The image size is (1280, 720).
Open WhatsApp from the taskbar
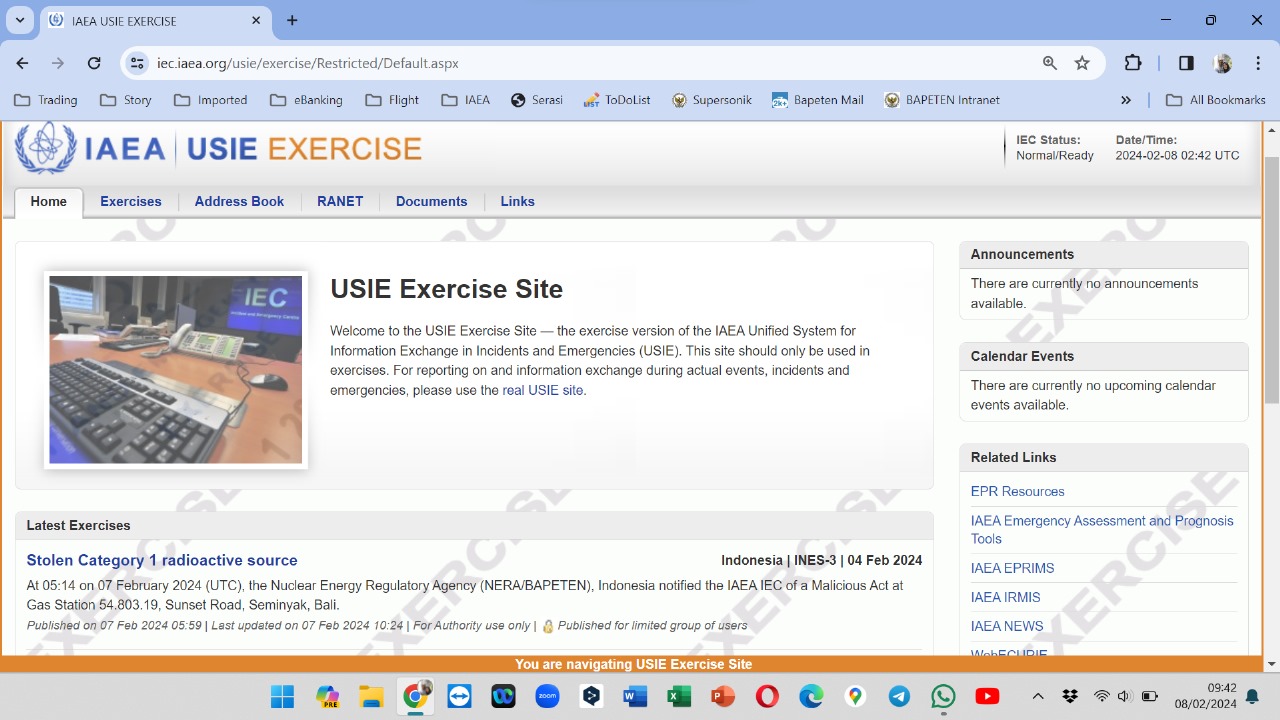click(943, 696)
